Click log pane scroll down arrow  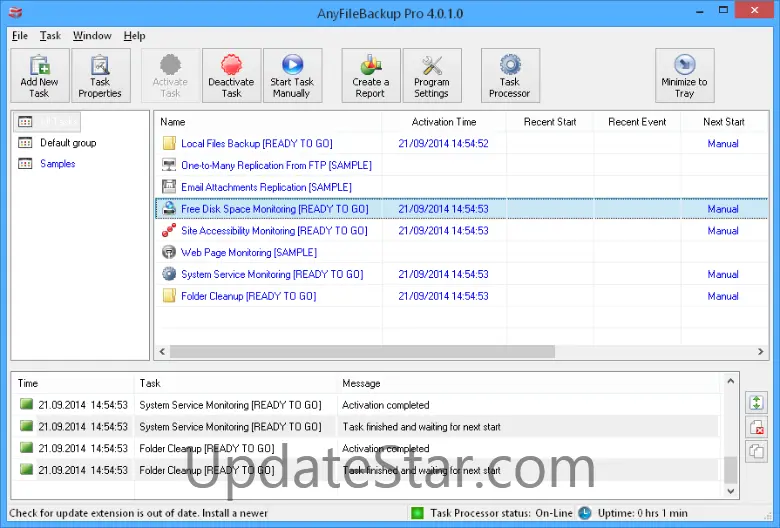click(x=730, y=491)
